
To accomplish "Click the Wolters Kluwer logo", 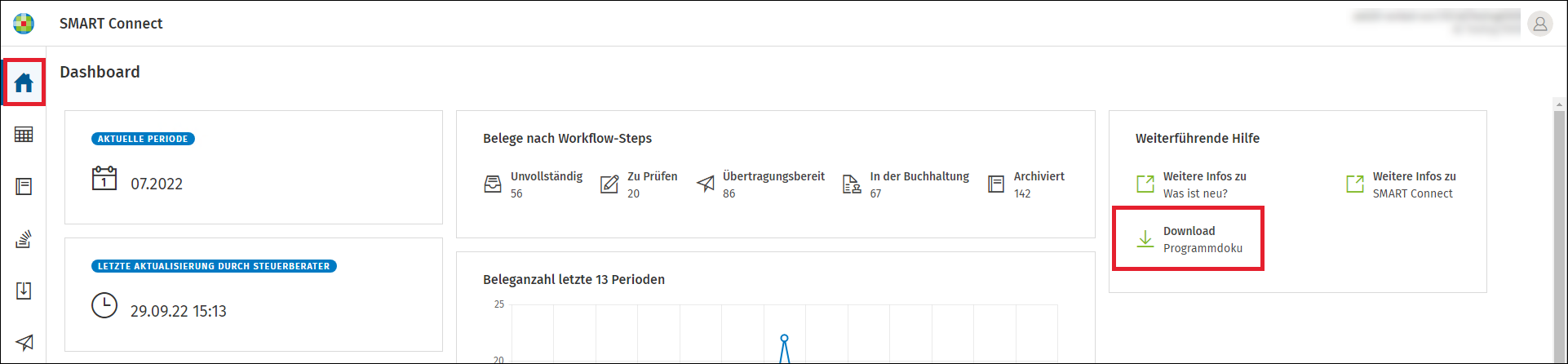I will click(x=24, y=24).
